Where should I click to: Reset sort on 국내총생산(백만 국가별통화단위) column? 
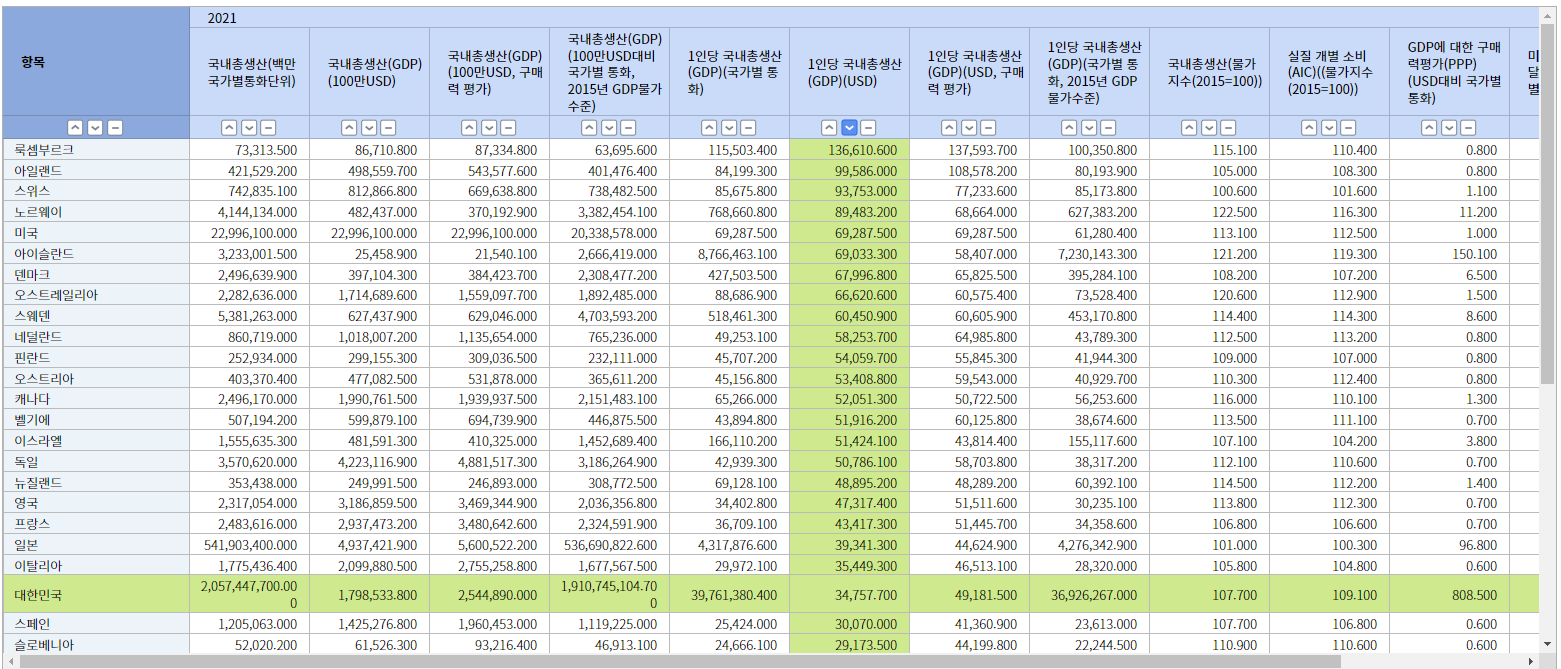pyautogui.click(x=269, y=128)
